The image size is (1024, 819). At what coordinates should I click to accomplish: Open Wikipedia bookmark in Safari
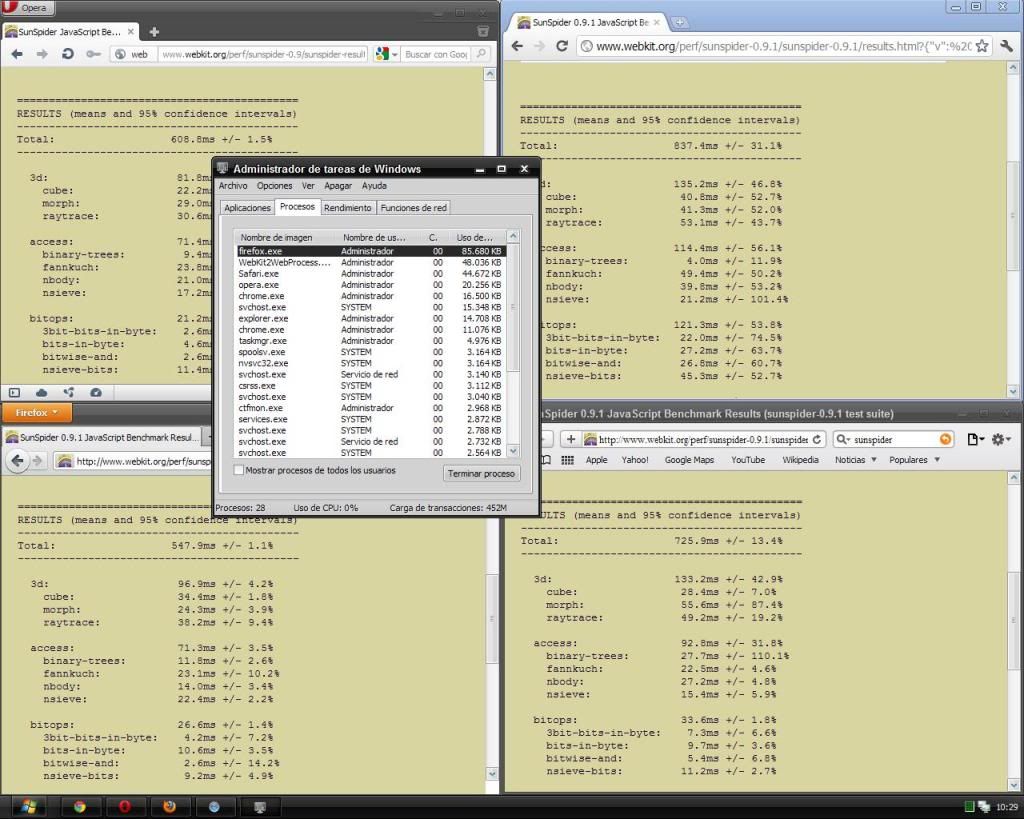[x=800, y=460]
